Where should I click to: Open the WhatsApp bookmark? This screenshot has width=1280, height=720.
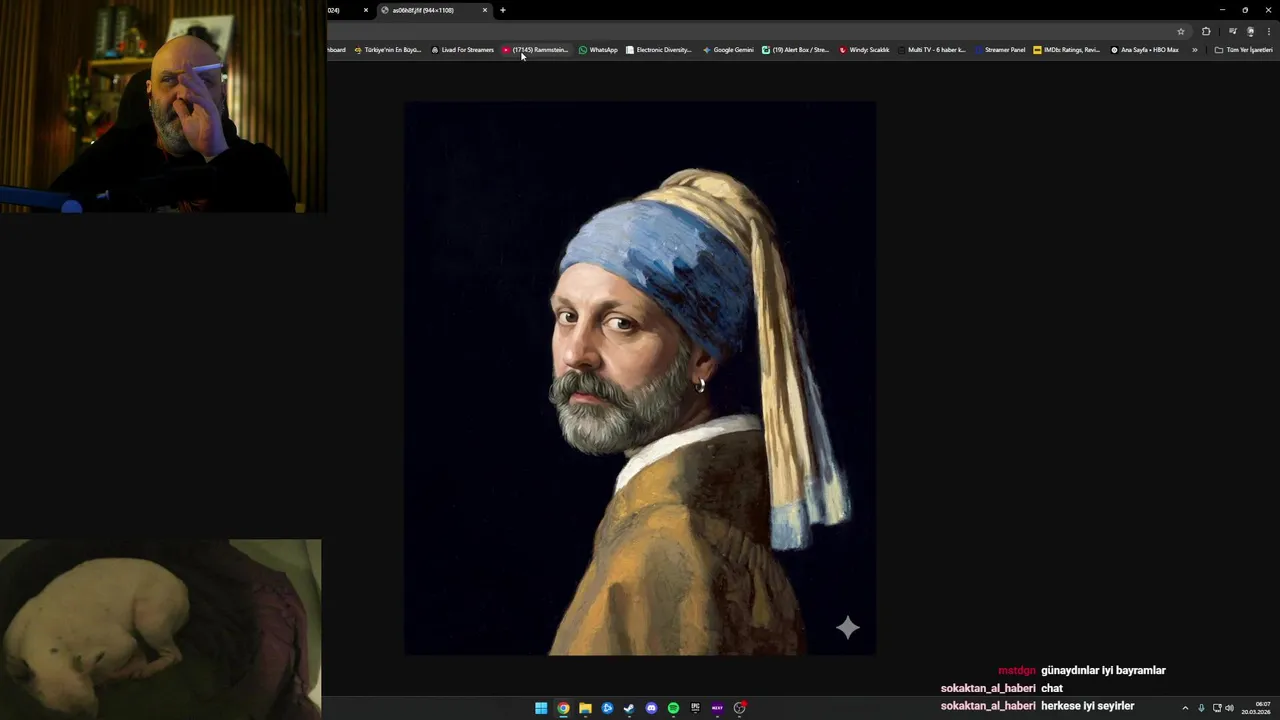[598, 50]
